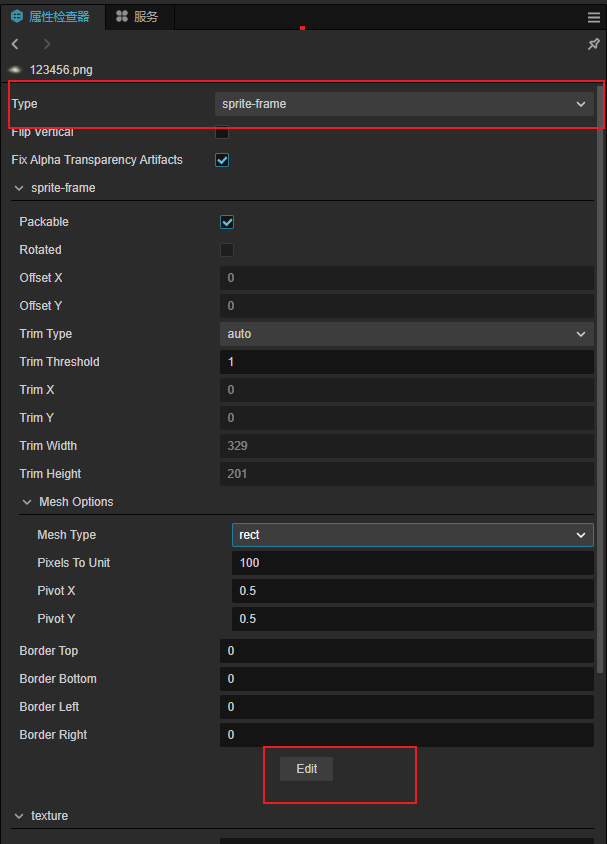Open the Mesh Type dropdown
607x844 pixels.
pos(412,535)
